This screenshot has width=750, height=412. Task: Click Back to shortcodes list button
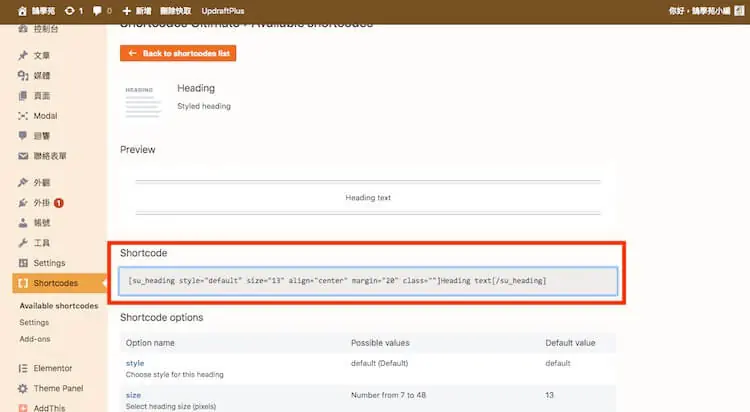[178, 53]
